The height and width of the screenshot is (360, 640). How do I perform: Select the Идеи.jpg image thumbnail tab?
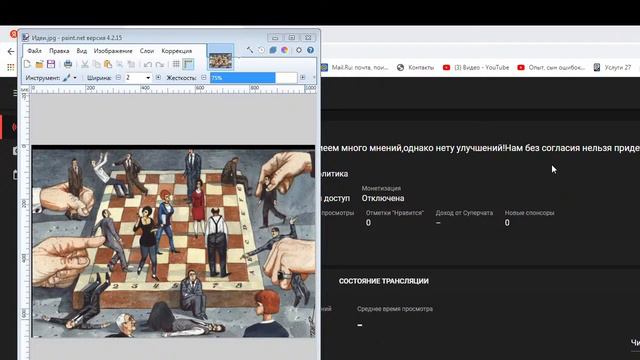pos(220,60)
